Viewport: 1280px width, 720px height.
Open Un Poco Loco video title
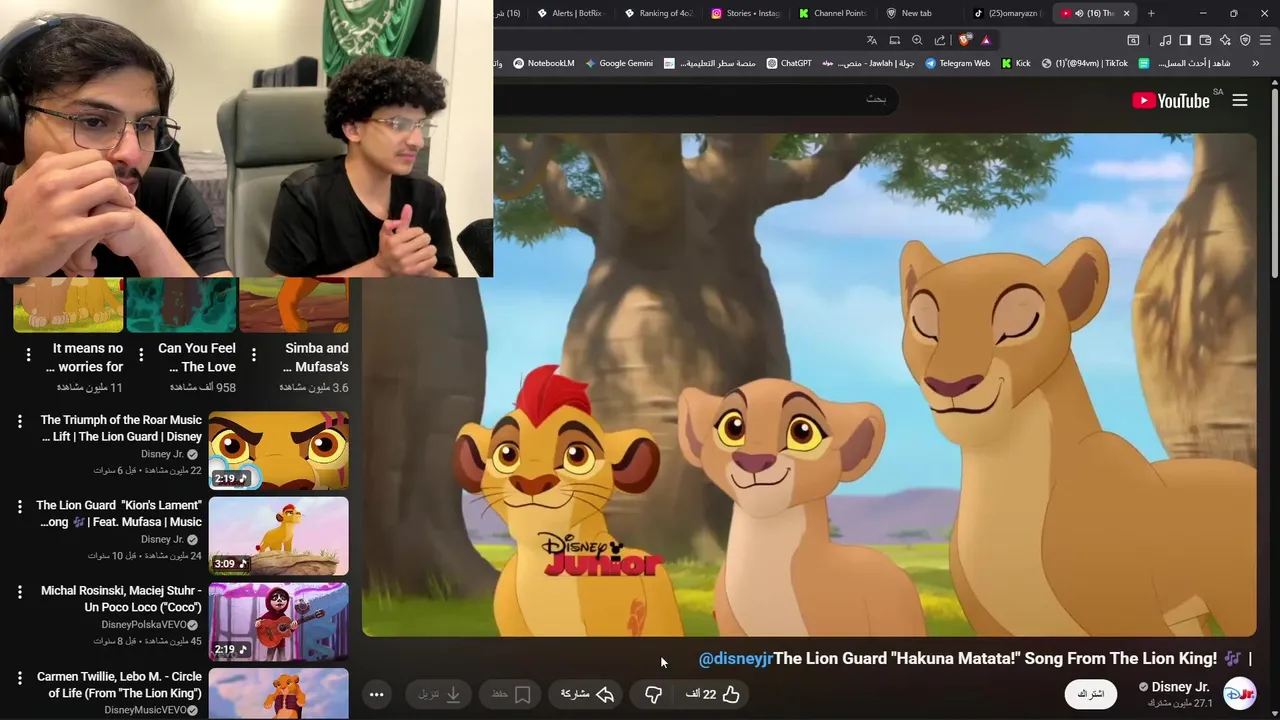click(121, 599)
